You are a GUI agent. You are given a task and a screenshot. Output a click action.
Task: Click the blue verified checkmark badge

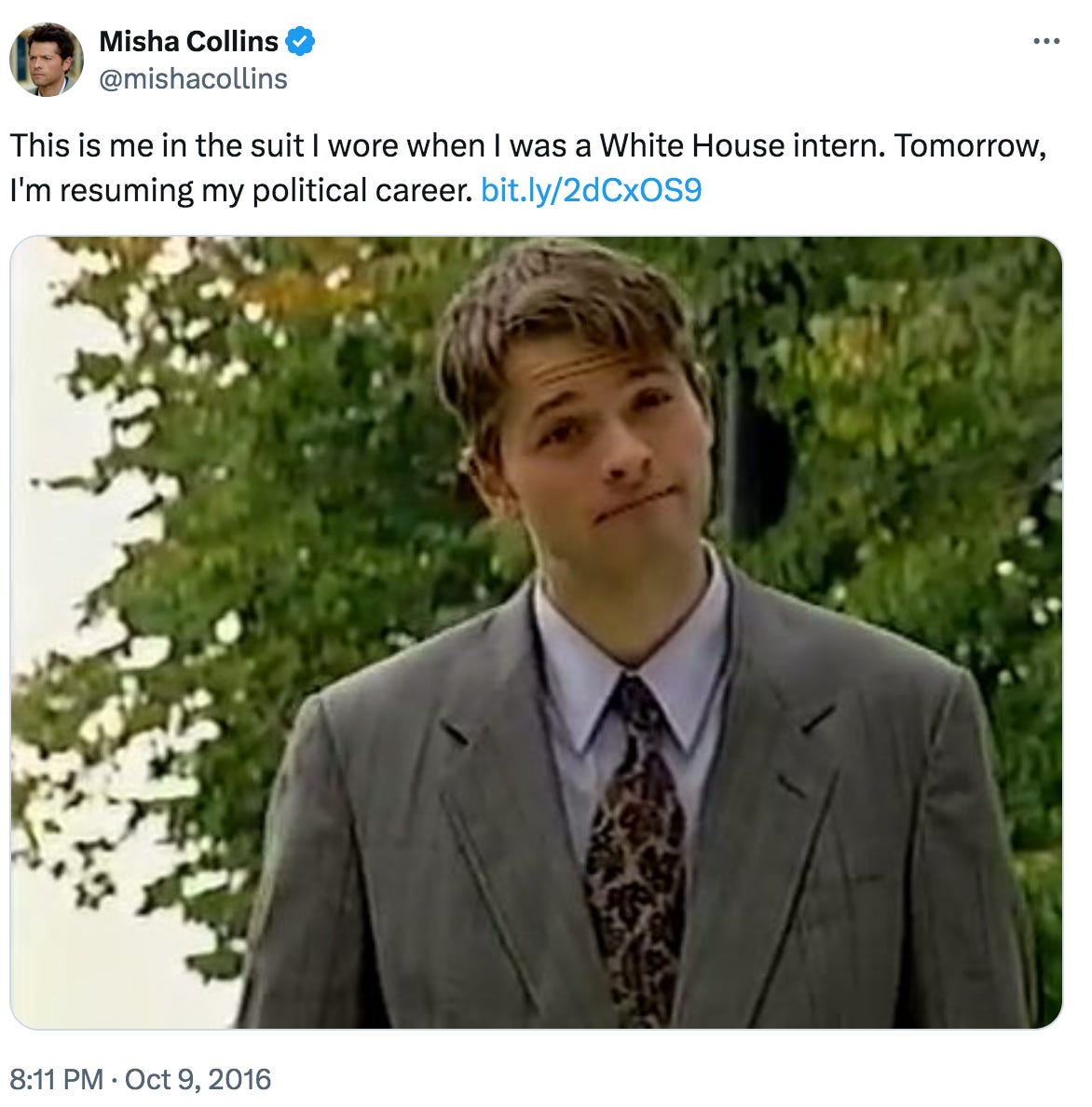tap(300, 41)
